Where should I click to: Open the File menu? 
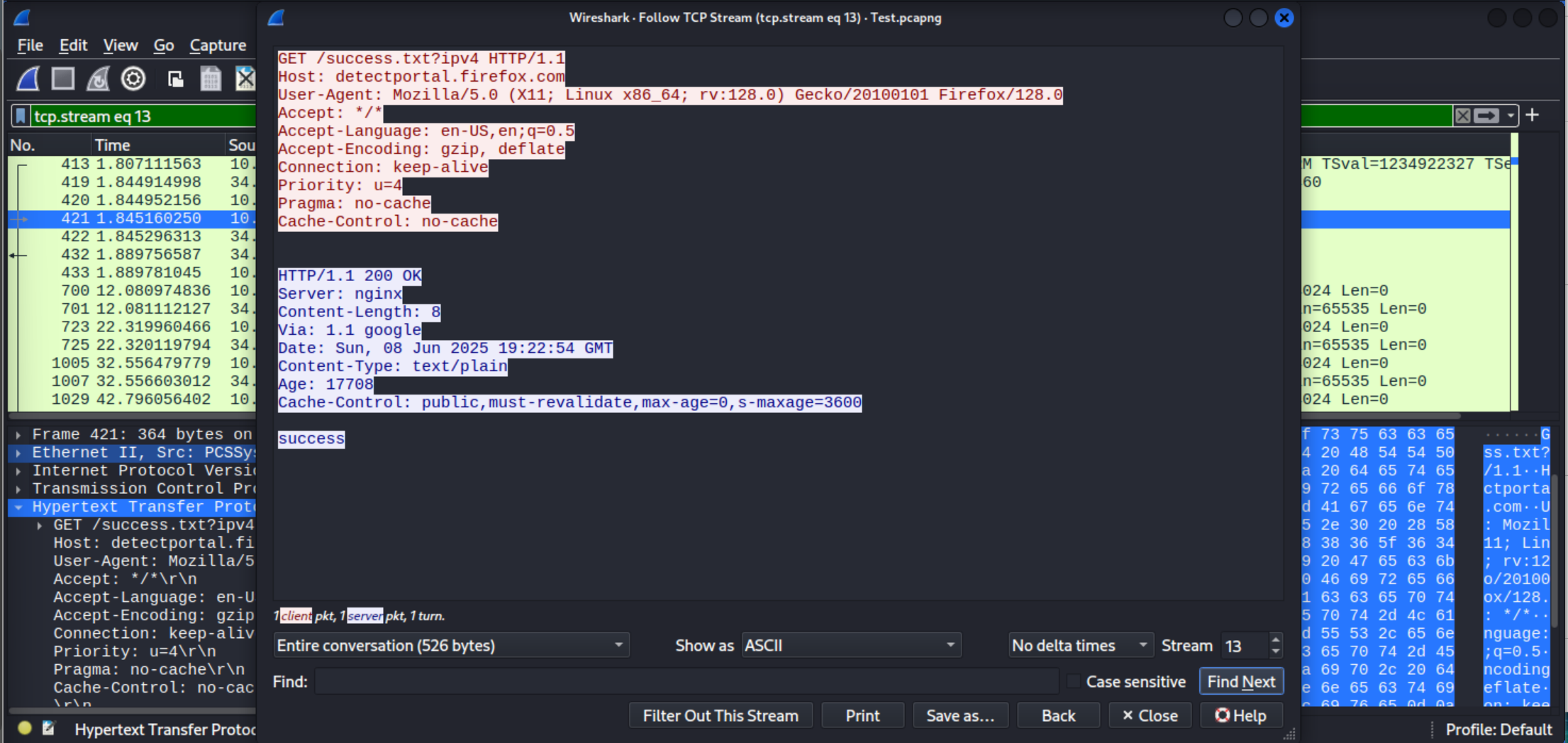coord(30,45)
